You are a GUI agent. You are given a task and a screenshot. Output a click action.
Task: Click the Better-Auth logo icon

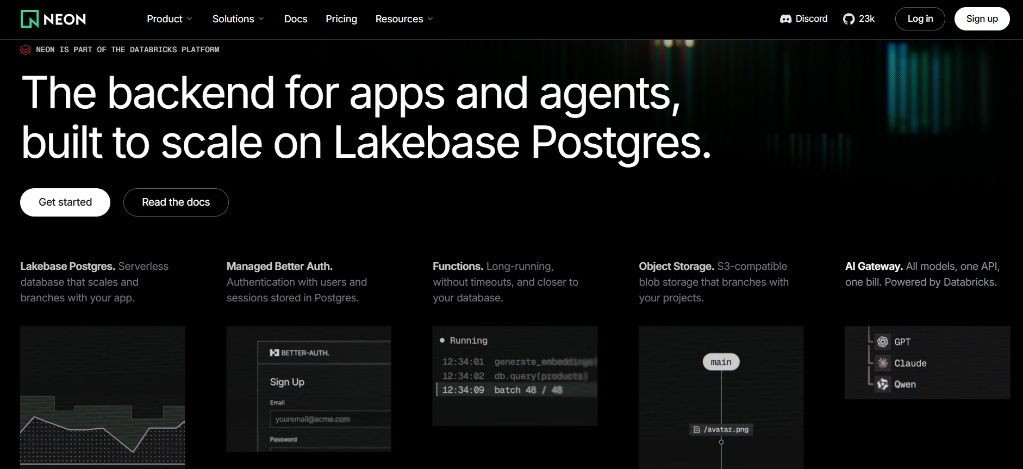click(274, 353)
